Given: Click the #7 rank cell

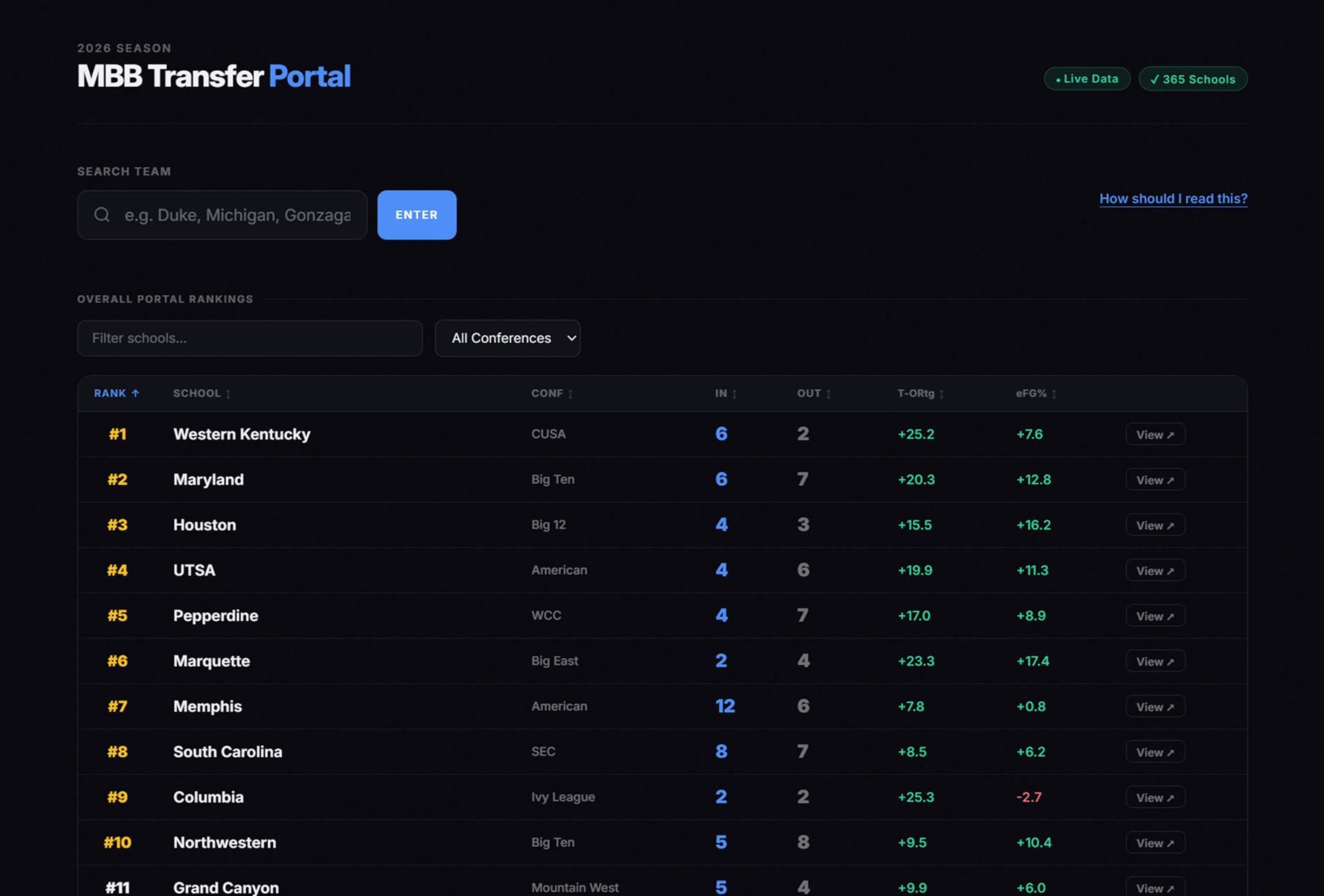Looking at the screenshot, I should (x=118, y=706).
